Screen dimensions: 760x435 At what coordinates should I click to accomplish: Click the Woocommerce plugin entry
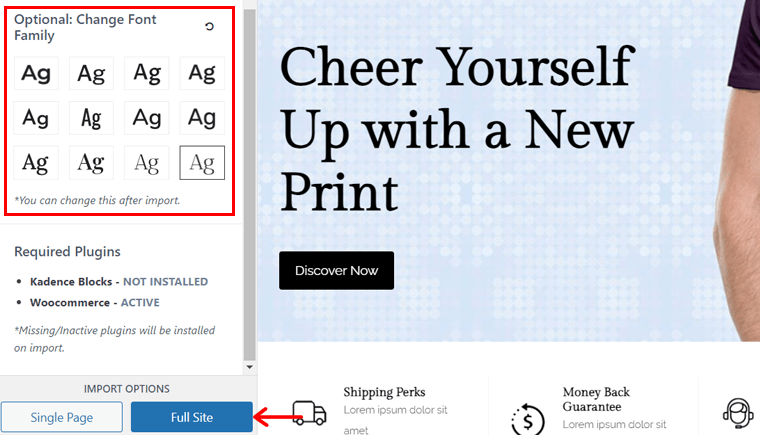click(x=95, y=303)
